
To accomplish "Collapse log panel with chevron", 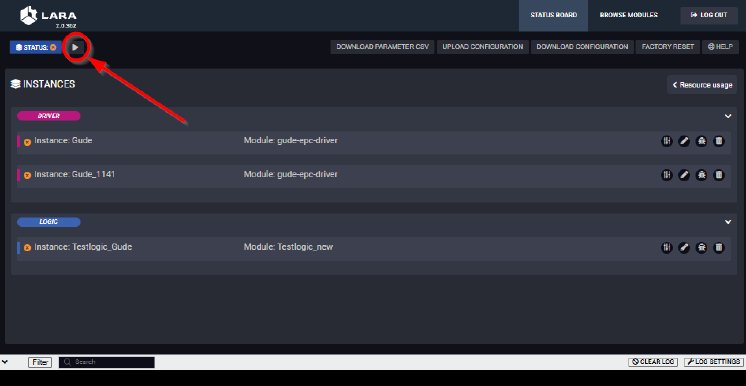I will click(5, 362).
